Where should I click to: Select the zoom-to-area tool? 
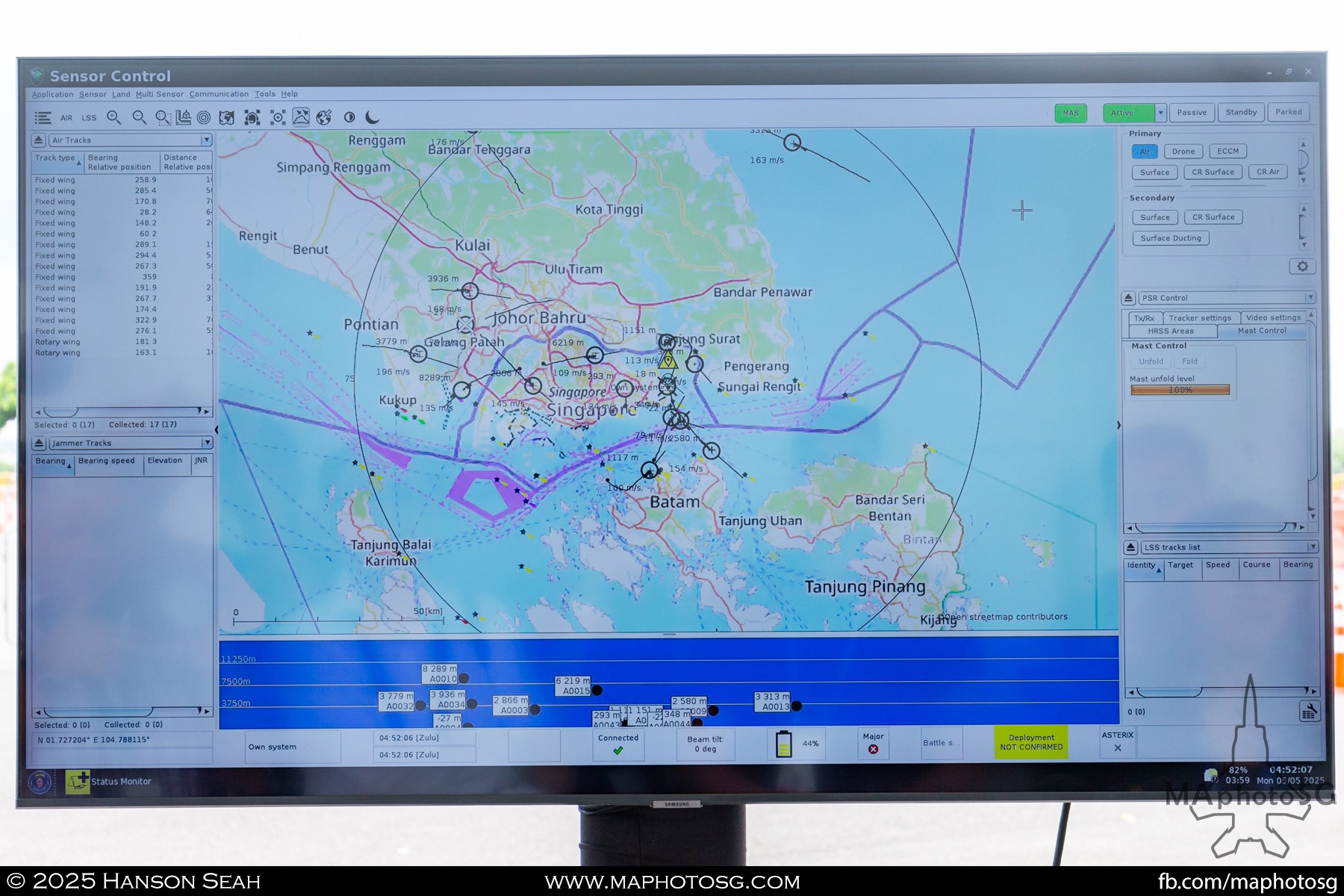coord(163,117)
